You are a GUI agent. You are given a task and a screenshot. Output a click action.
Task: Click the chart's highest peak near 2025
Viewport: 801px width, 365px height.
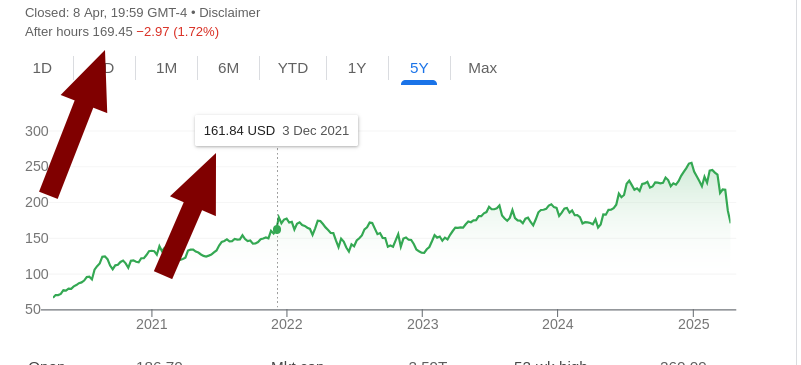pos(691,163)
